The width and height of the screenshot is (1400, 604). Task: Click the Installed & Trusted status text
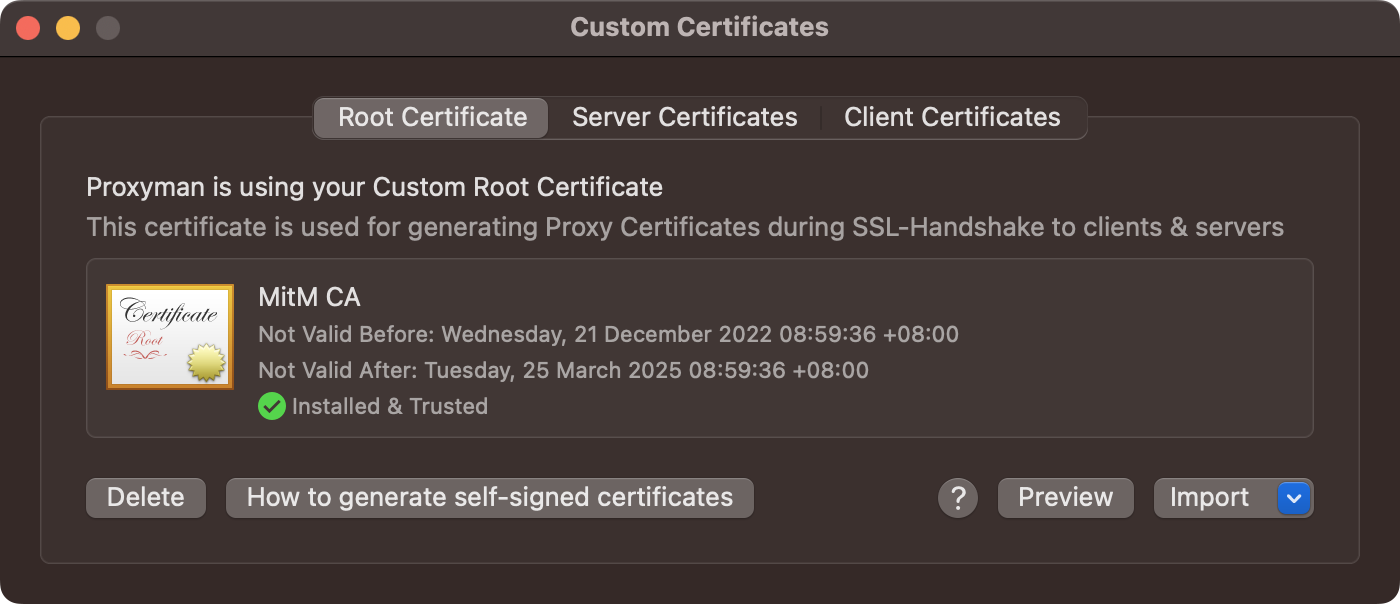coord(390,406)
